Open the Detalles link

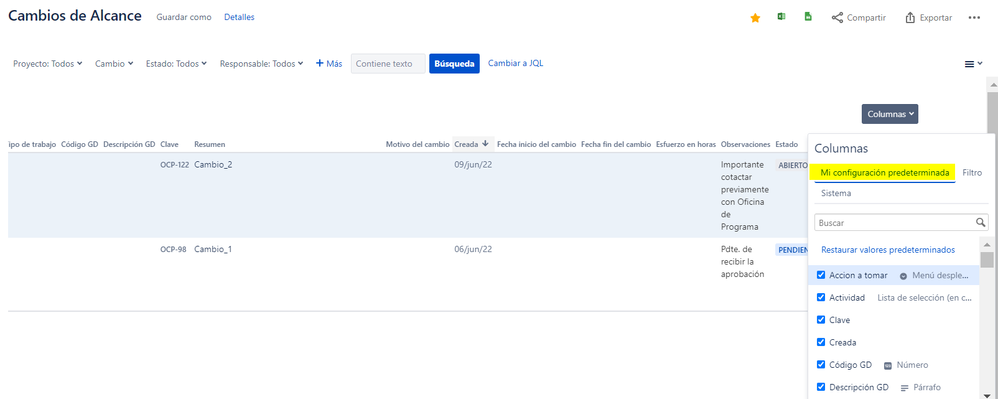tap(239, 17)
